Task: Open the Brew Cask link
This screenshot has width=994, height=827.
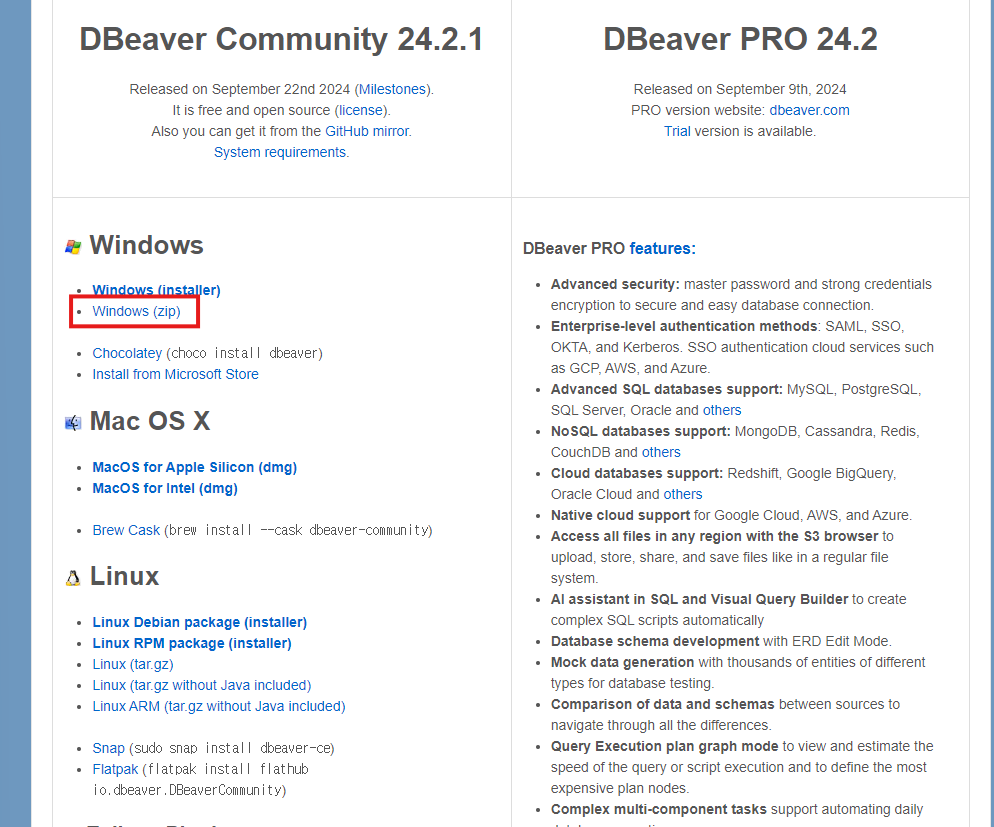Action: point(126,530)
